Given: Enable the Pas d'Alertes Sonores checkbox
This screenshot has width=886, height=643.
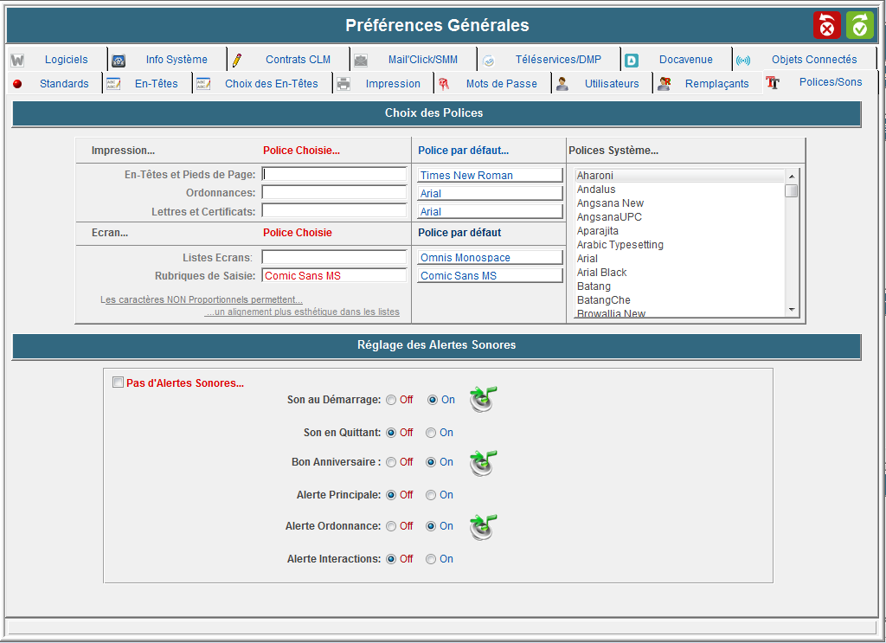Looking at the screenshot, I should [118, 383].
